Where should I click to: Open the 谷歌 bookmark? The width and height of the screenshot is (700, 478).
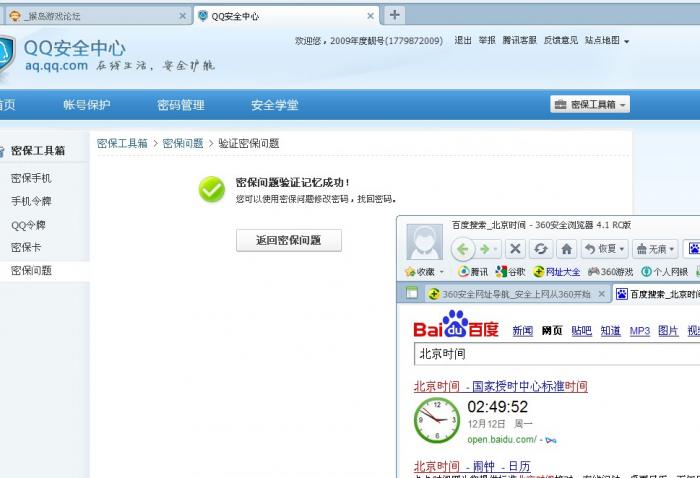click(510, 271)
